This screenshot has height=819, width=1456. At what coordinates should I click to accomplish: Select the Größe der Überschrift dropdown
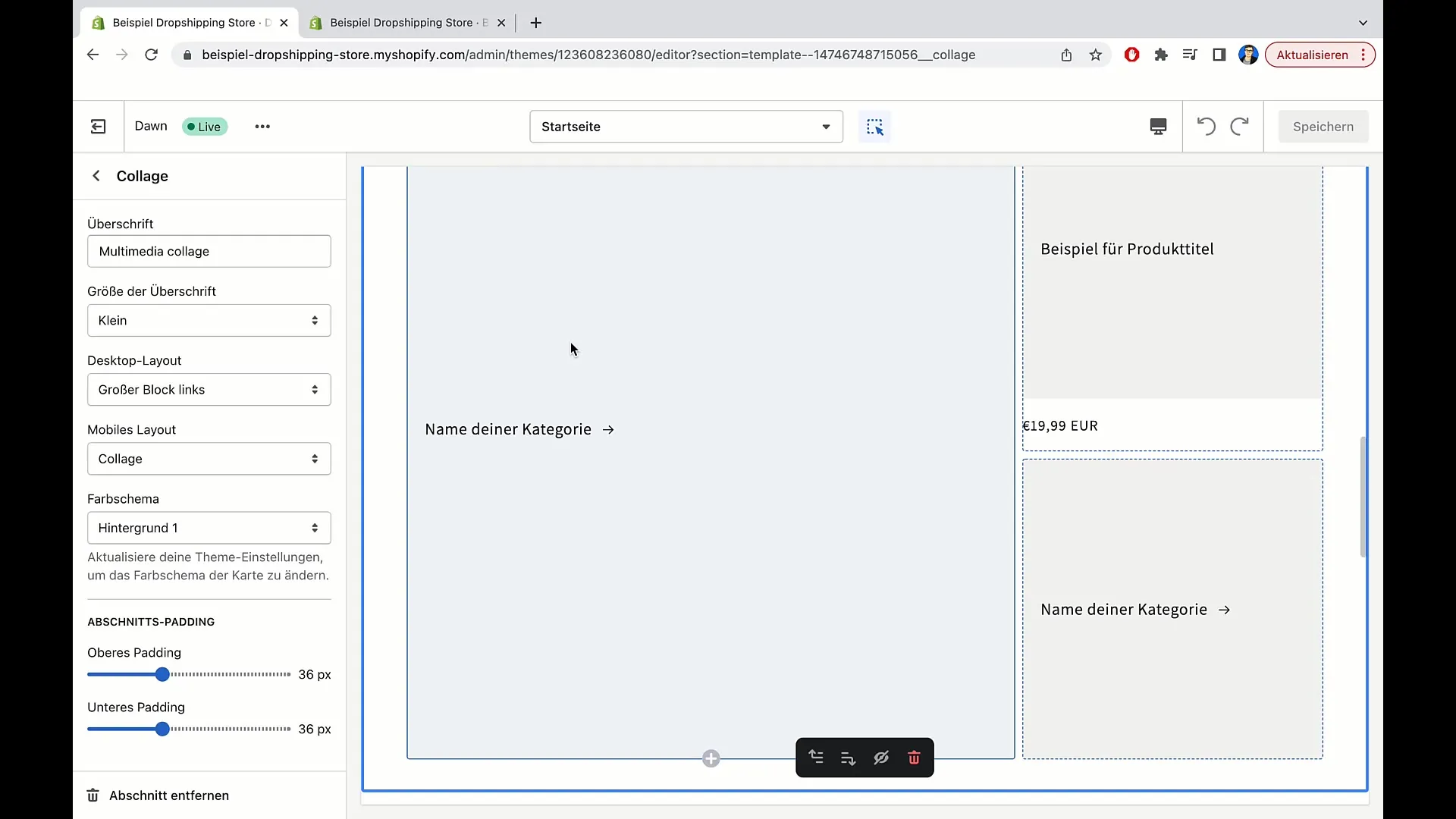click(x=208, y=320)
